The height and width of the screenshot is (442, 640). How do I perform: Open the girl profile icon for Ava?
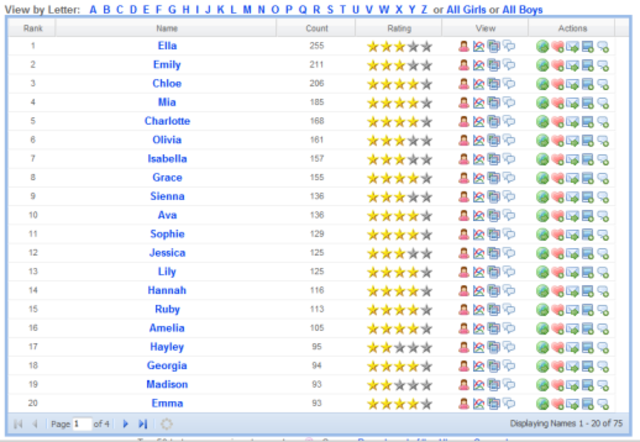point(464,215)
